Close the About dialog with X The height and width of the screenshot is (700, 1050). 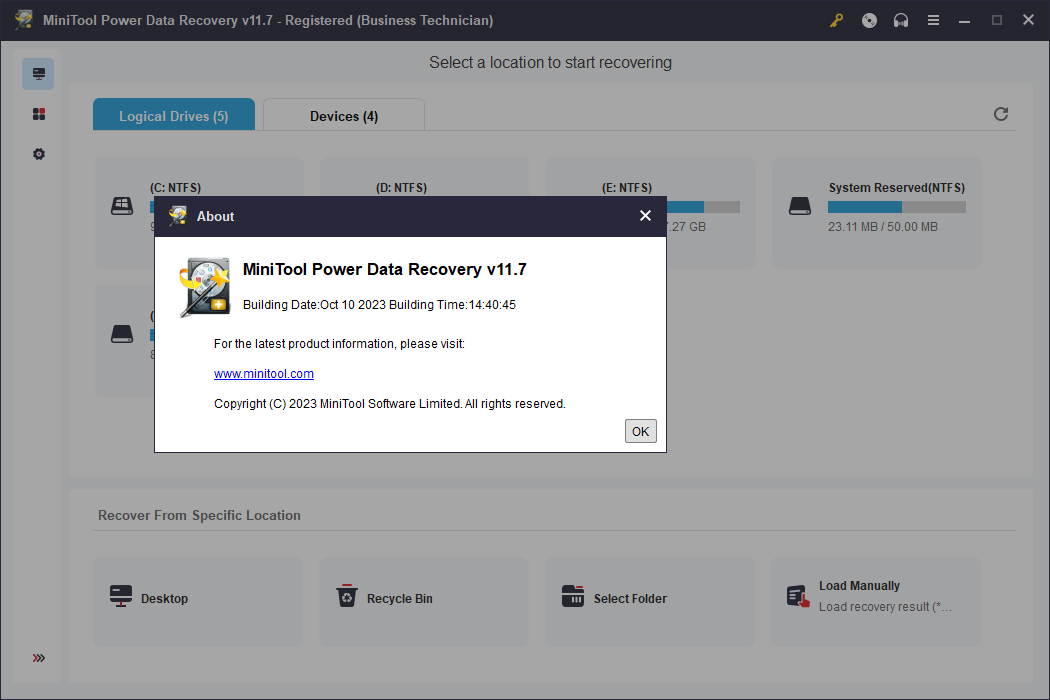(645, 216)
